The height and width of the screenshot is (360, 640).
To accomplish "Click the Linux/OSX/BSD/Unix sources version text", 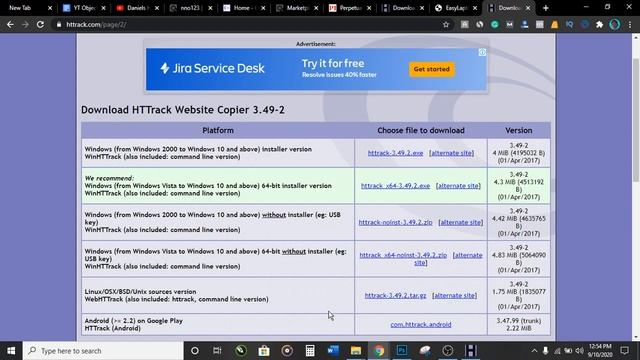I will point(140,291).
